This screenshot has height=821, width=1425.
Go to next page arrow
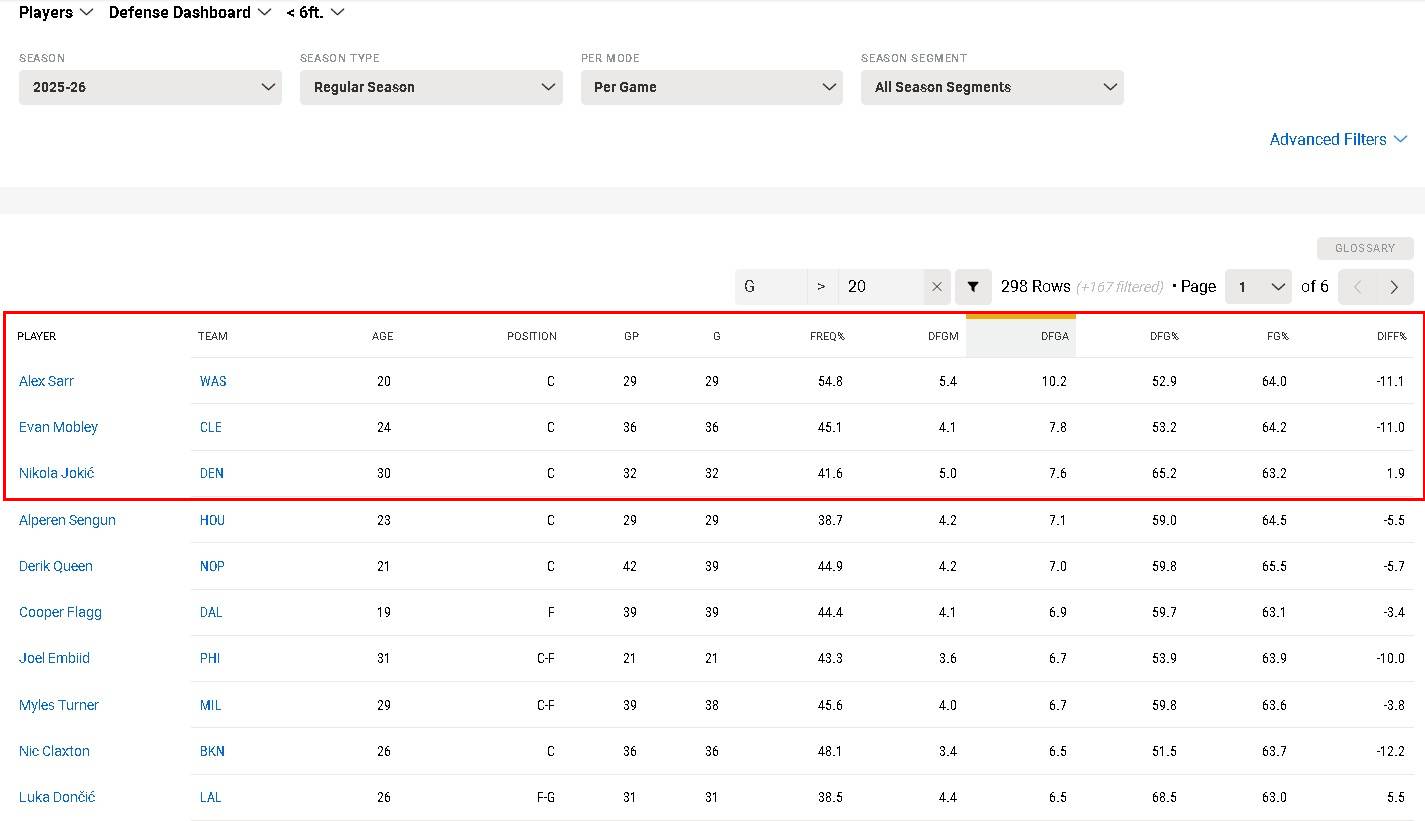(1394, 287)
